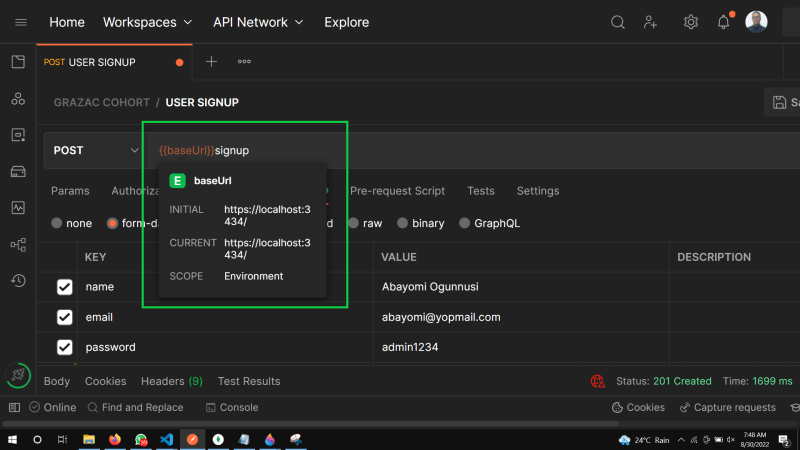
Task: Open Collections sidebar icon
Action: tap(18, 62)
